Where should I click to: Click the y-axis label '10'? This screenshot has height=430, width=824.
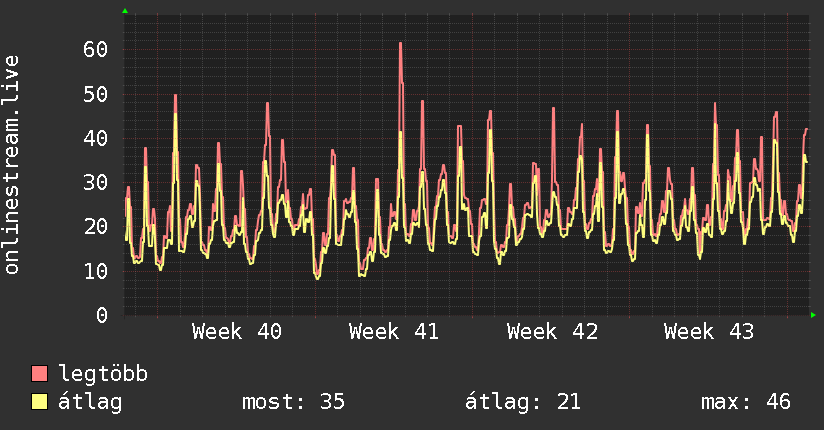95,272
